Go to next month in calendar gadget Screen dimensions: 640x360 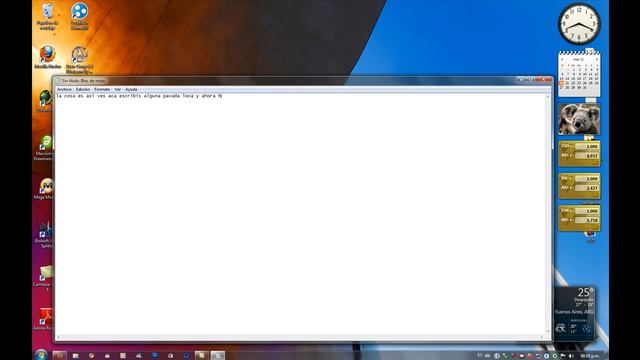(597, 60)
